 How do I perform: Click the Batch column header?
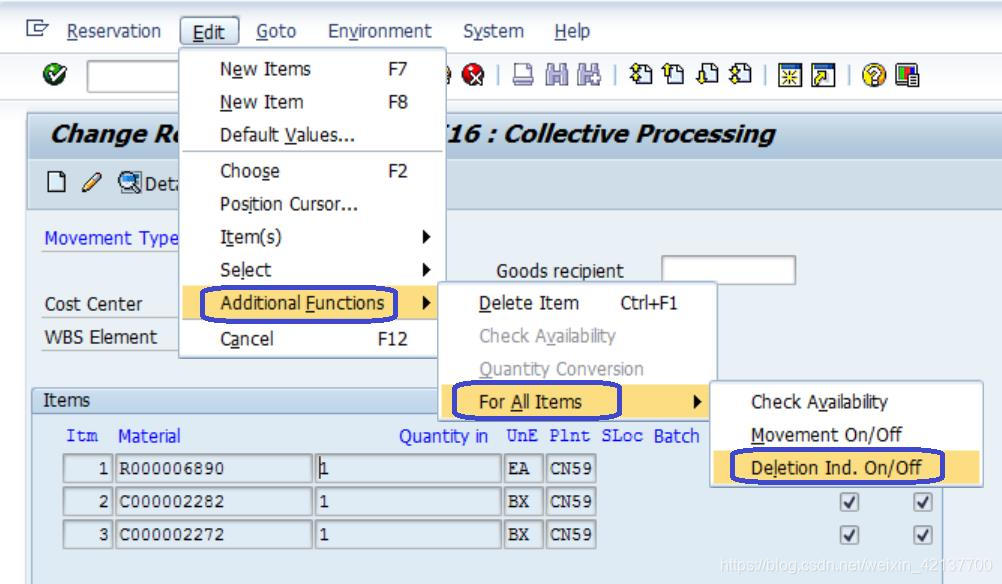pyautogui.click(x=676, y=436)
